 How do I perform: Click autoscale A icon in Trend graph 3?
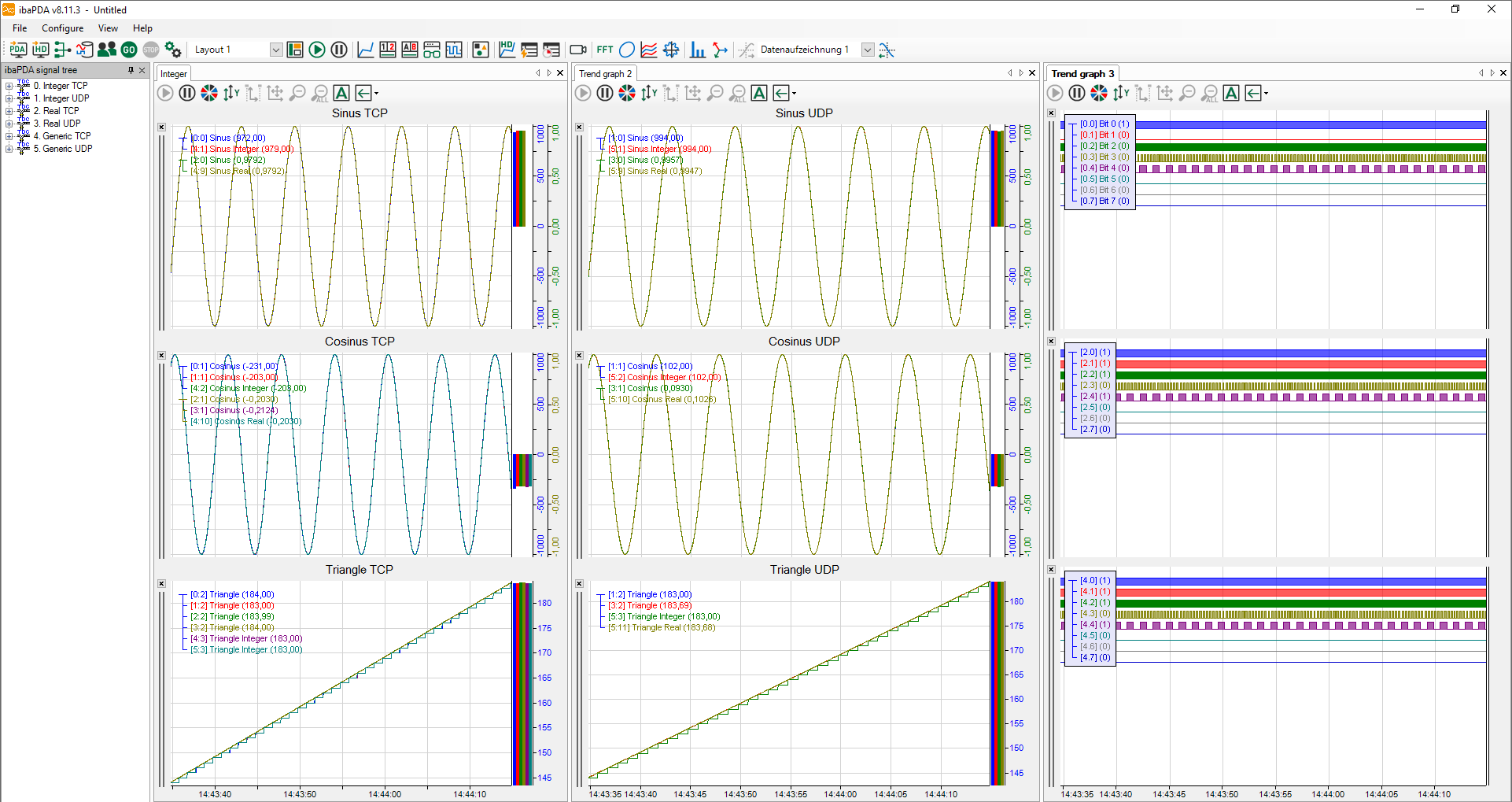coord(1231,93)
